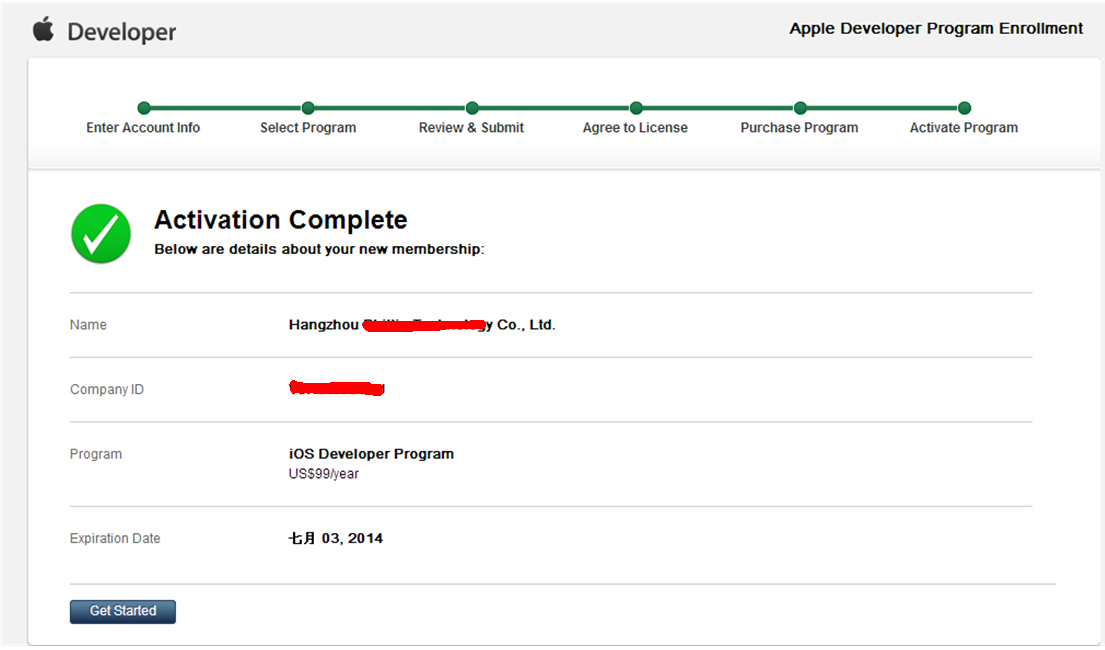Screen dimensions: 1105x650
Task: Select the Purchase Program step
Action: point(799,128)
